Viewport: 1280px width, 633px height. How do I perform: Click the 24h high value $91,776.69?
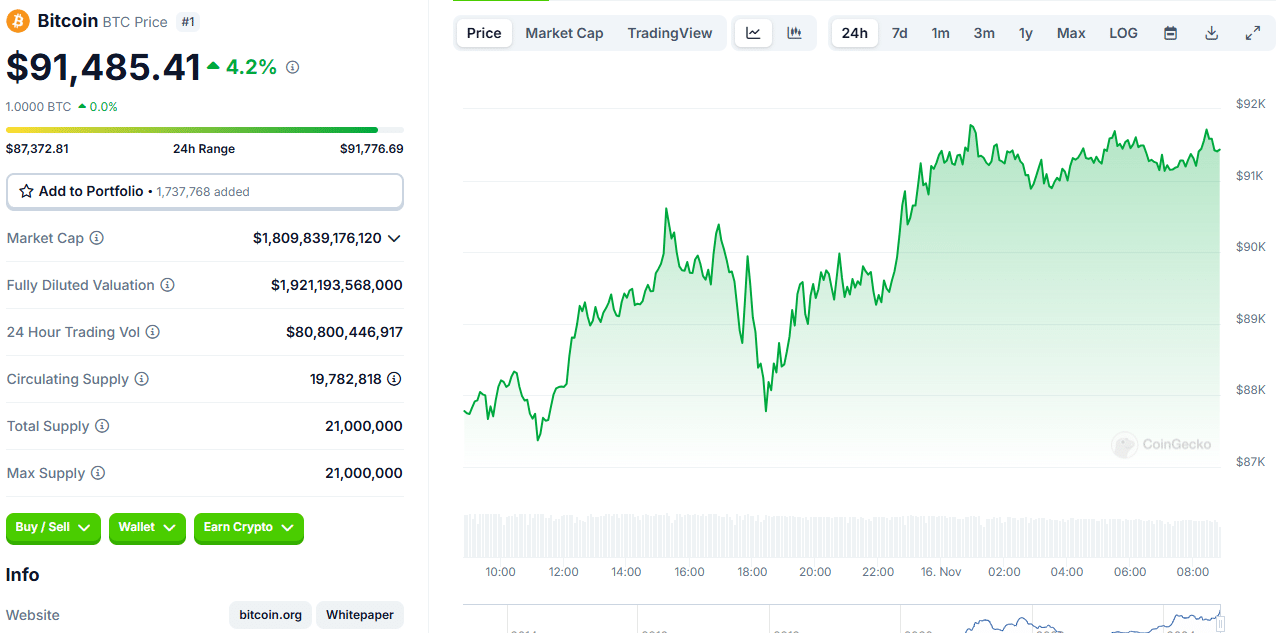(x=372, y=149)
